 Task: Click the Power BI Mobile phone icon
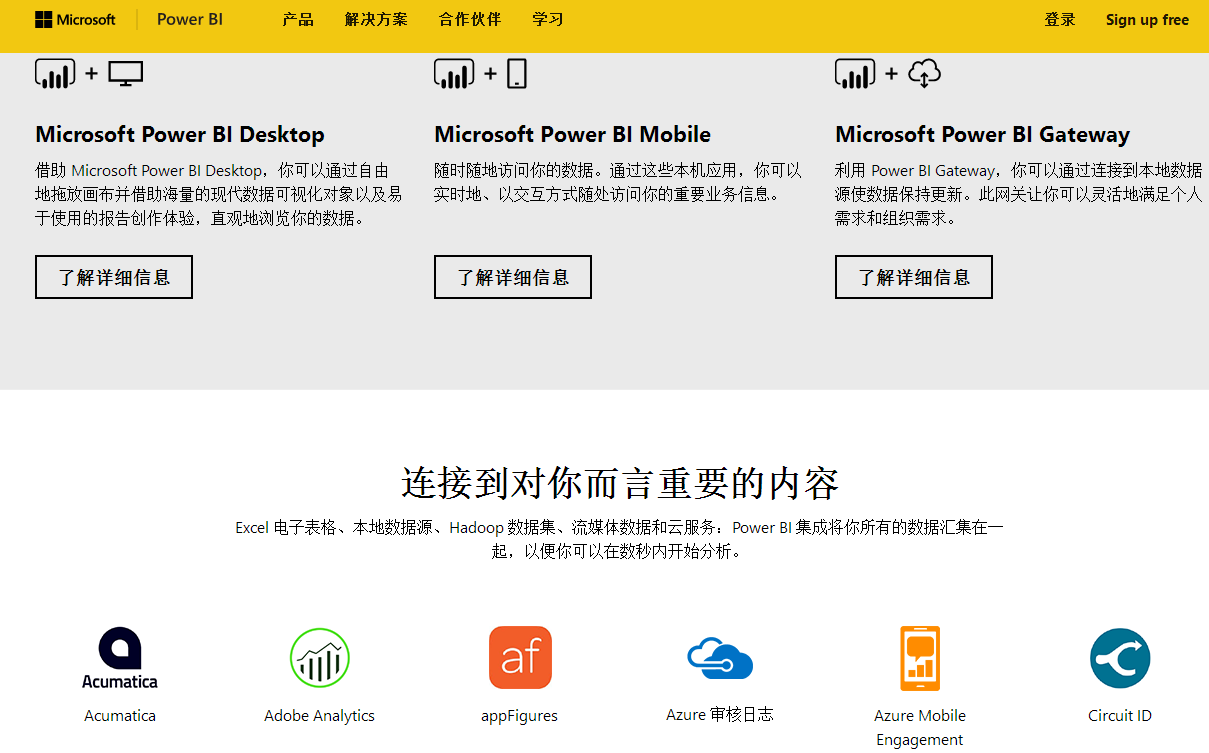517,73
